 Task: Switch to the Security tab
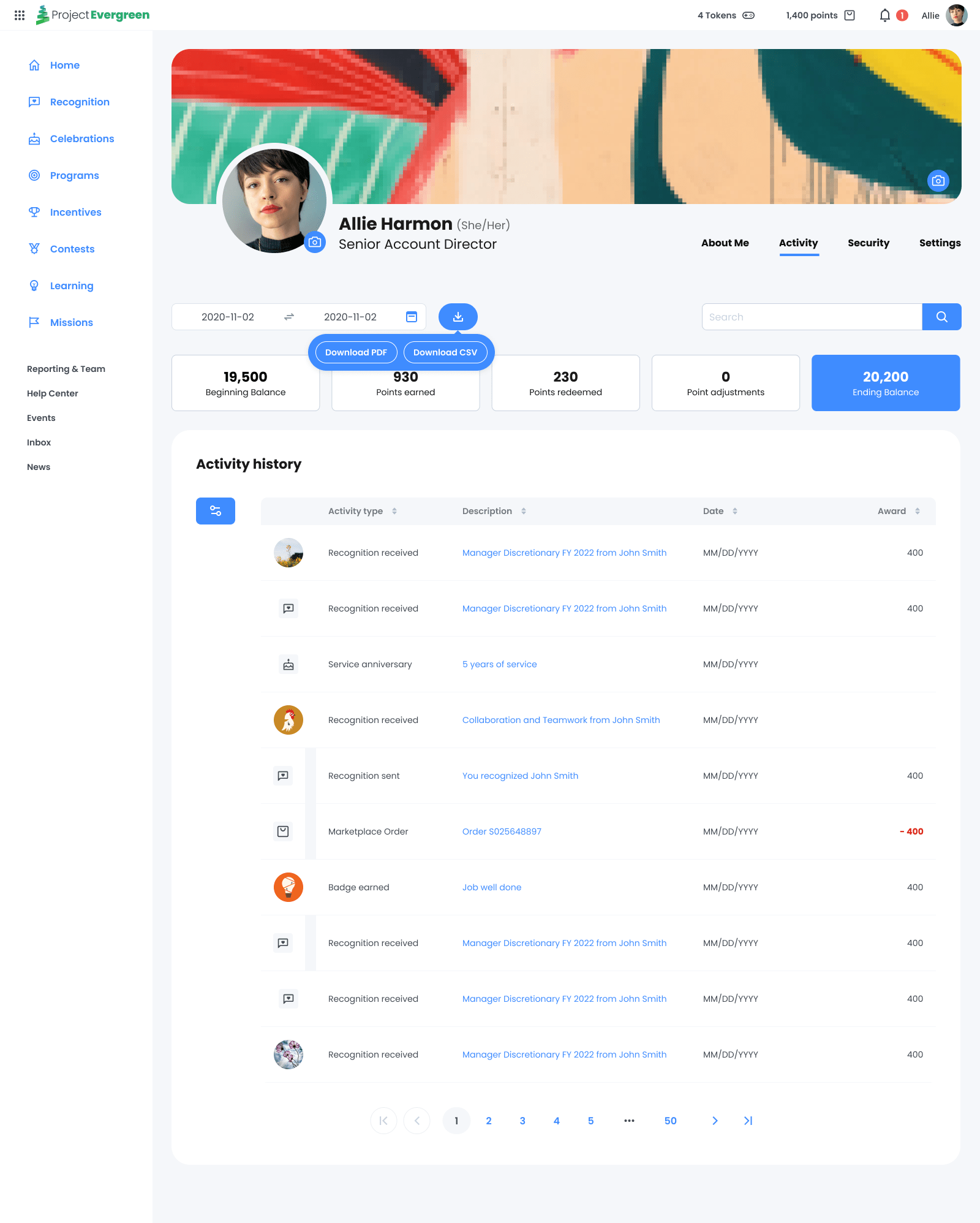pyautogui.click(x=868, y=243)
